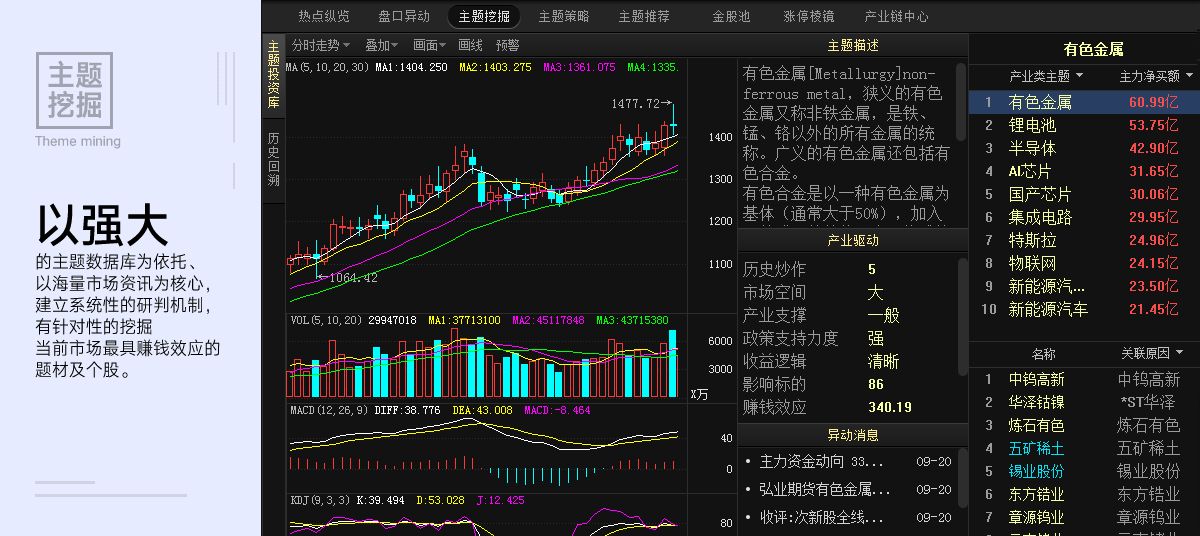Open the 中钨高新 stock entry

[1036, 379]
